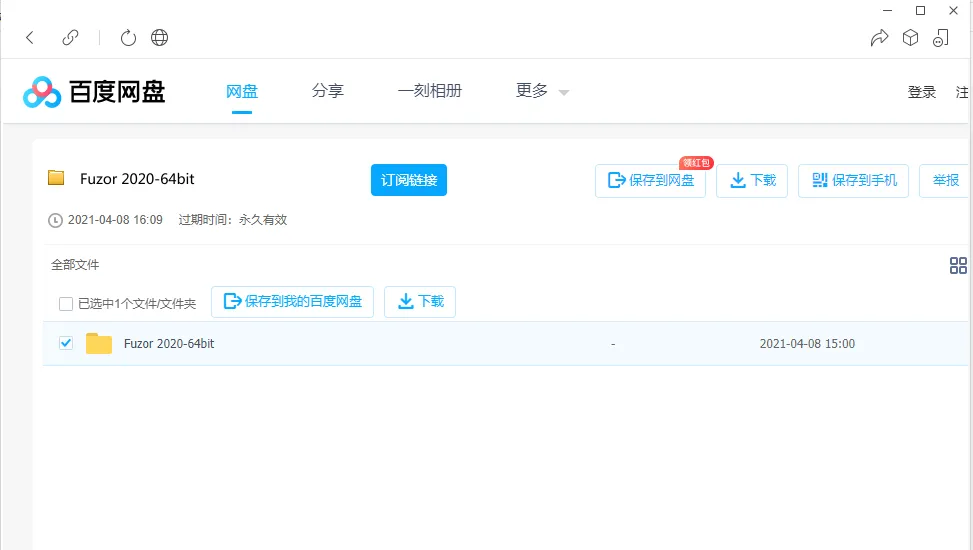This screenshot has height=550, width=973.
Task: Click the 保存到手机 button
Action: pyautogui.click(x=853, y=181)
